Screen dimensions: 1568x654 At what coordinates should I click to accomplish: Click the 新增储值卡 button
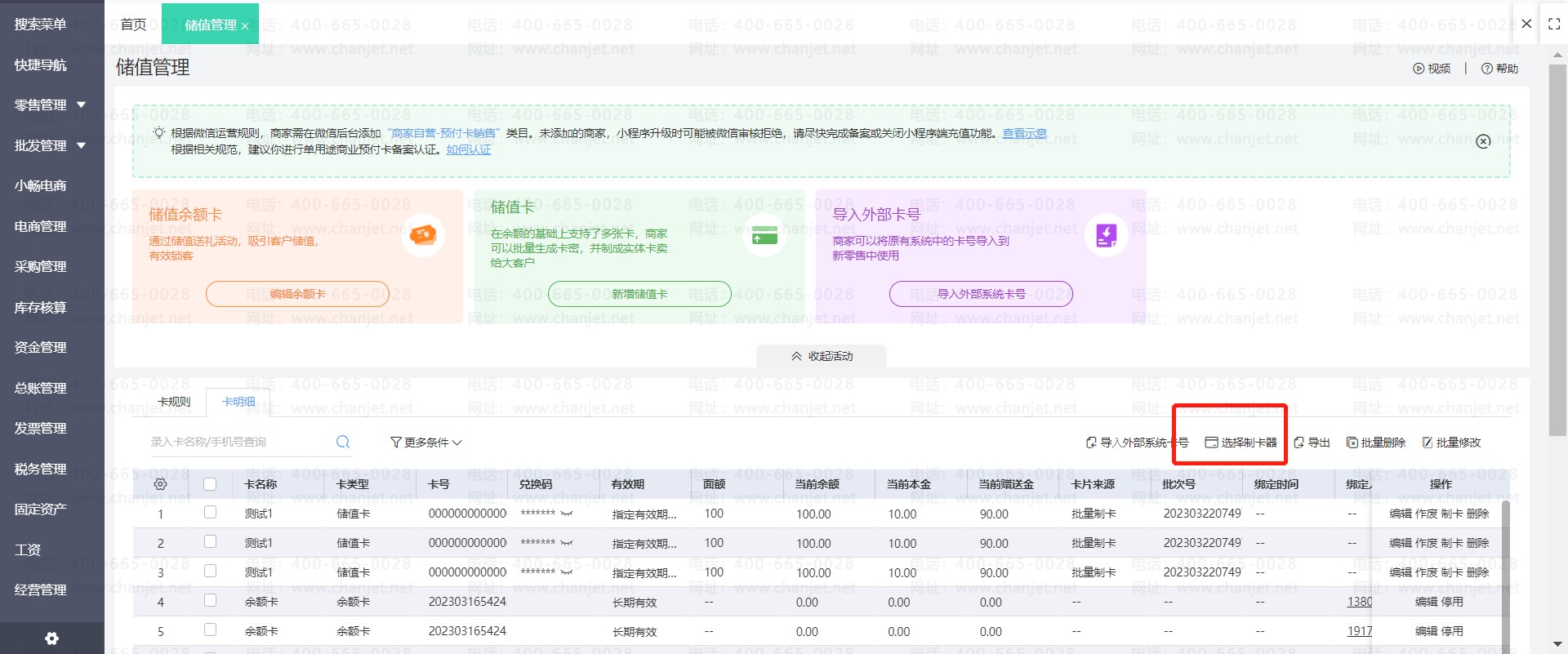pyautogui.click(x=639, y=294)
